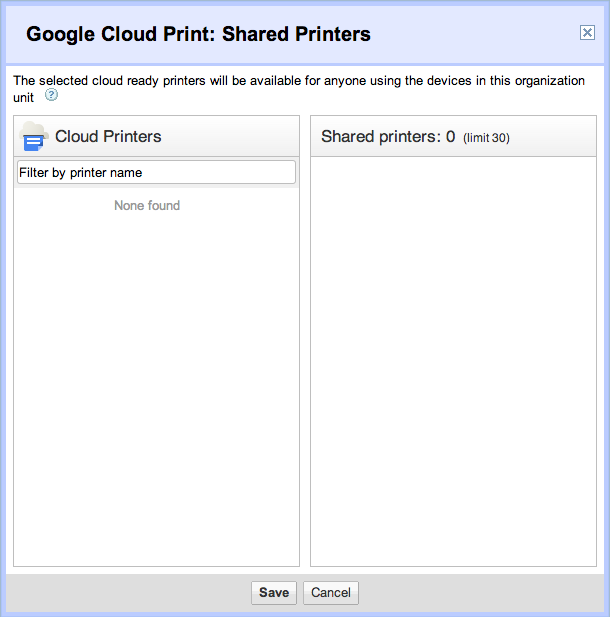The height and width of the screenshot is (617, 610).
Task: Click the Filter by printer name field
Action: coord(156,173)
